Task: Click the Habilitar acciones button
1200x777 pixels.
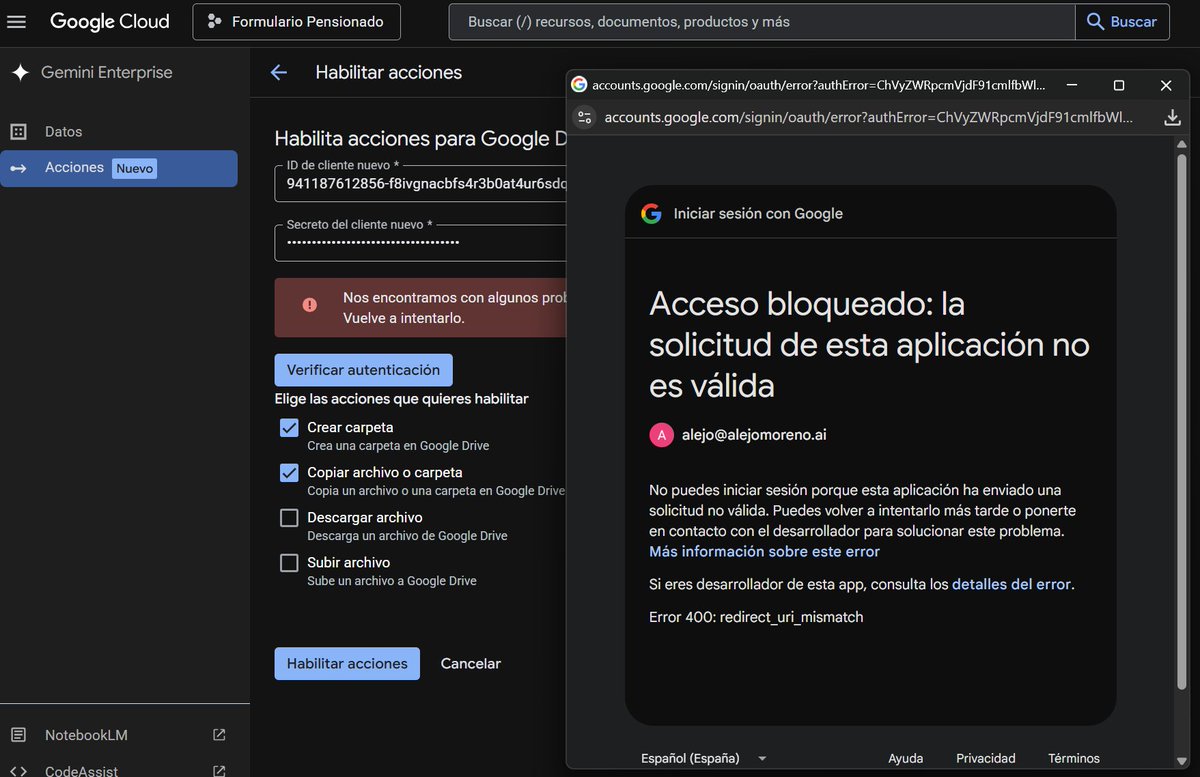Action: [x=347, y=664]
